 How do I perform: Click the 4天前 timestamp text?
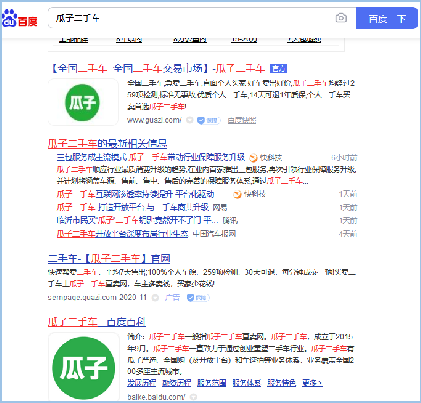click(348, 234)
